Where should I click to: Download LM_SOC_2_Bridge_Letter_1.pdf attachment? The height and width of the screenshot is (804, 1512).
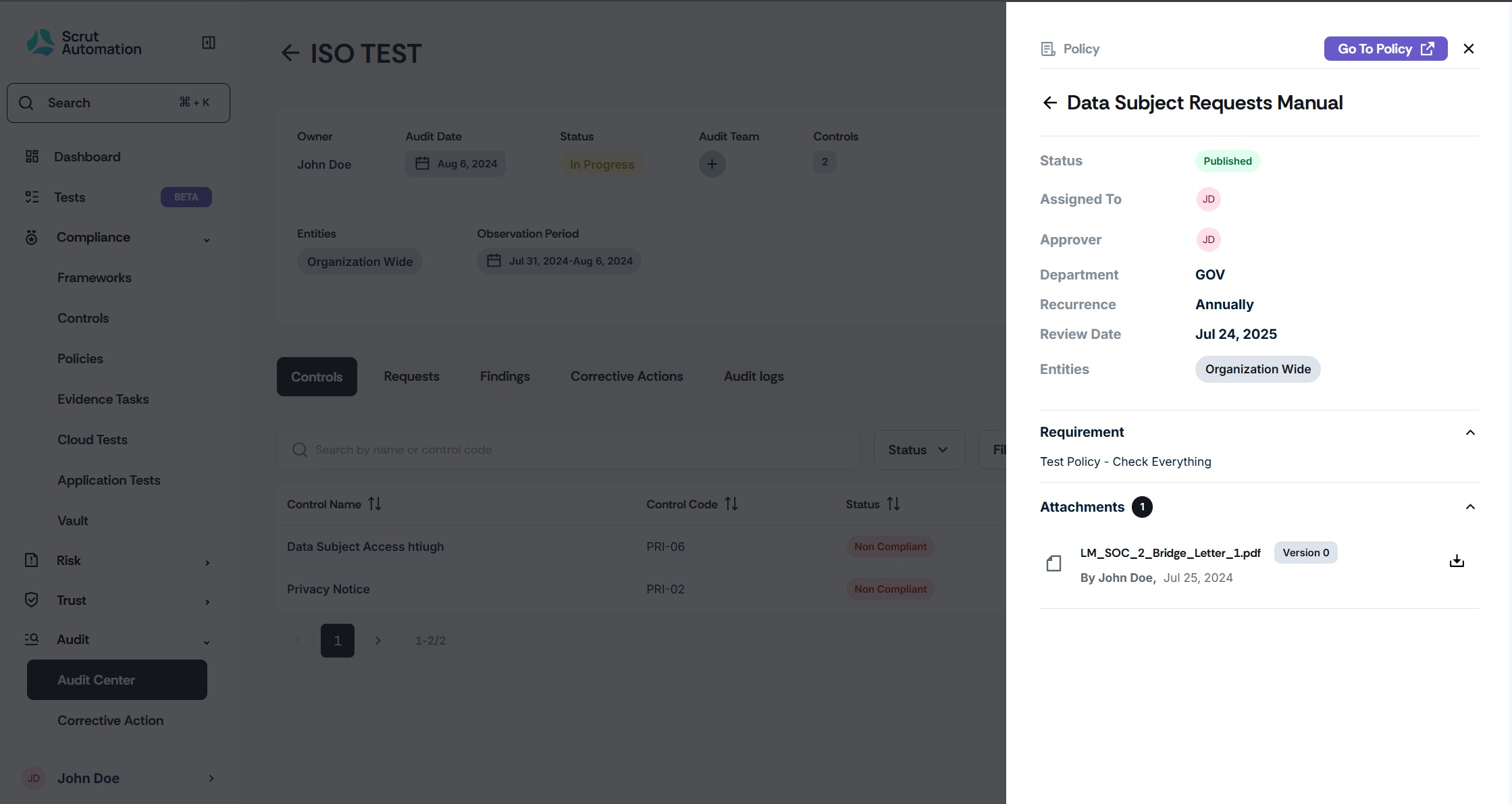coord(1457,561)
